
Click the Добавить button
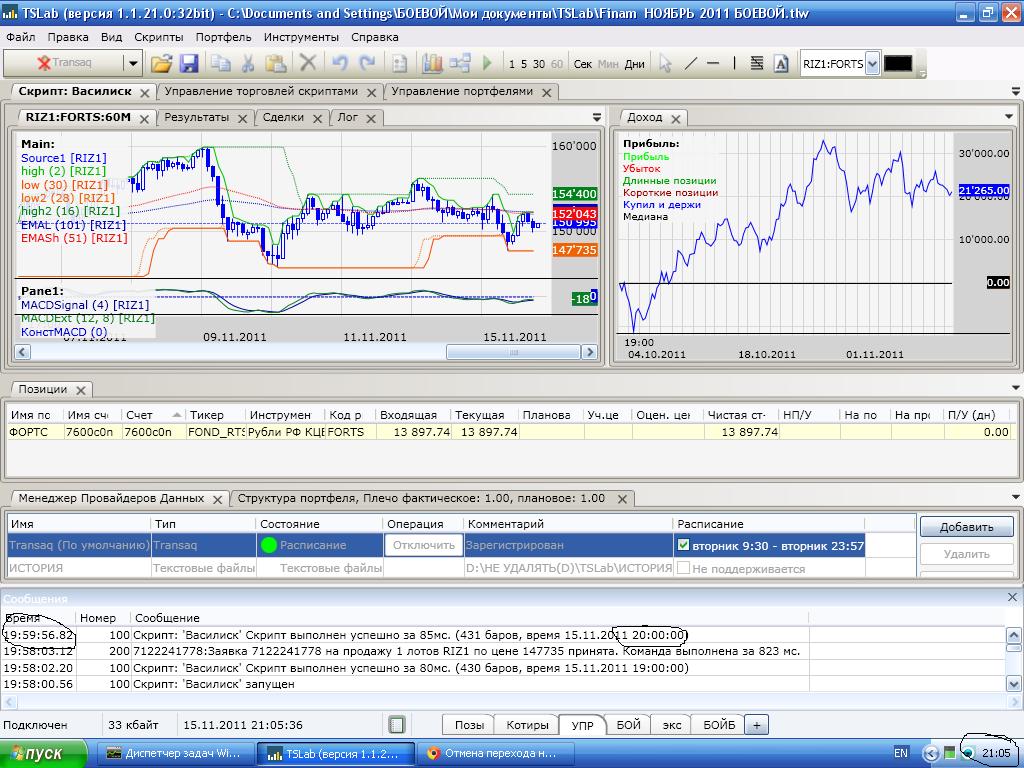(x=966, y=527)
